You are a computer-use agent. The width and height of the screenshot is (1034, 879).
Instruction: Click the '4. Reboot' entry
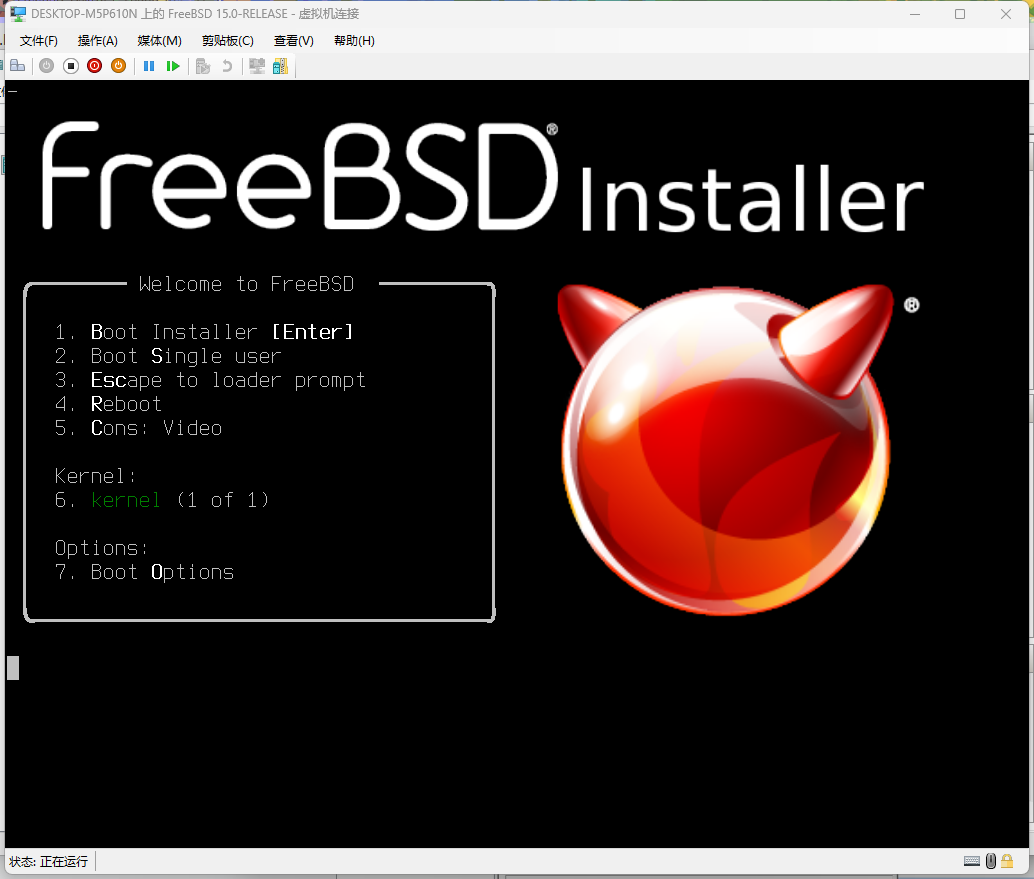108,404
